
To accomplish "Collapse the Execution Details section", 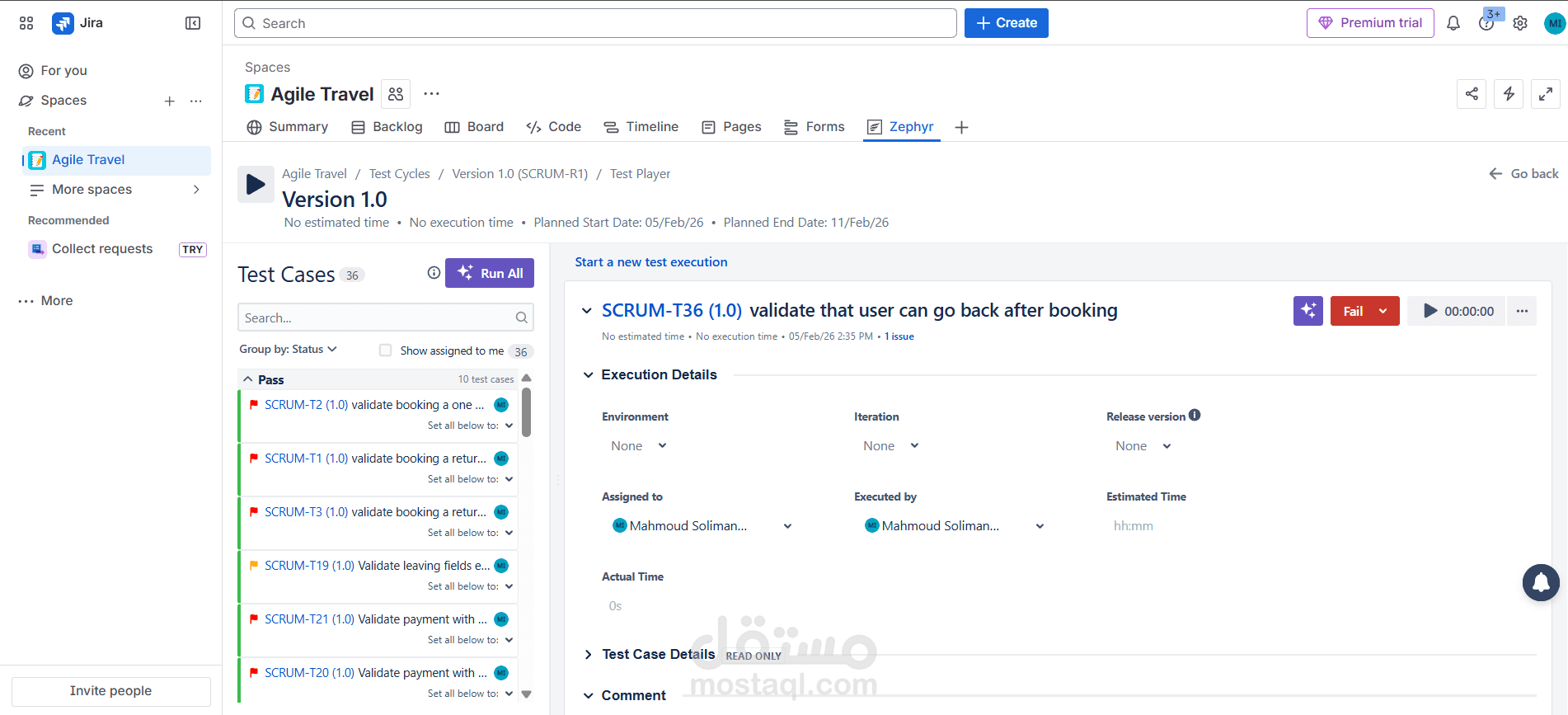I will coord(589,375).
